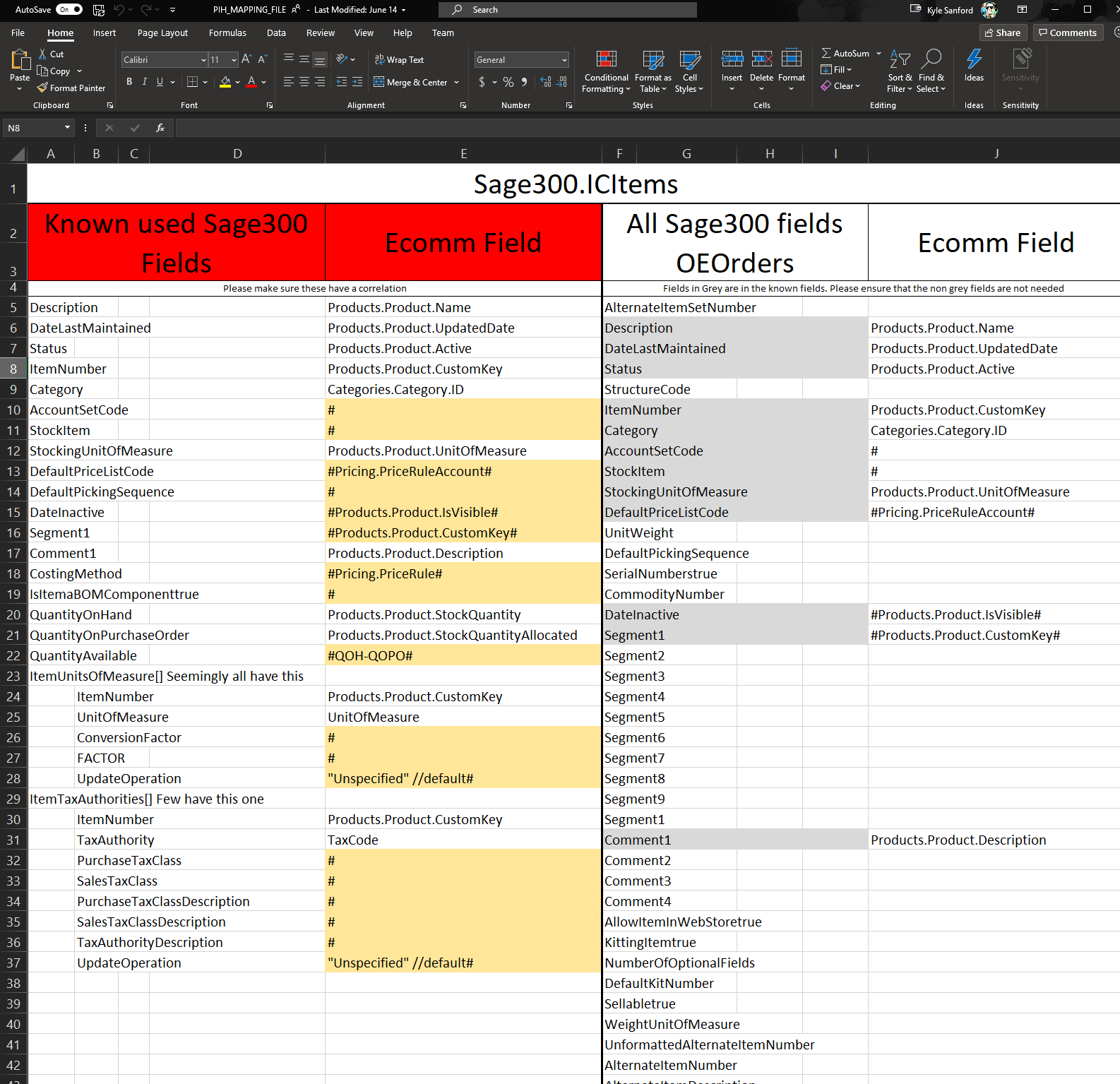Click the Share button

pyautogui.click(x=1003, y=32)
